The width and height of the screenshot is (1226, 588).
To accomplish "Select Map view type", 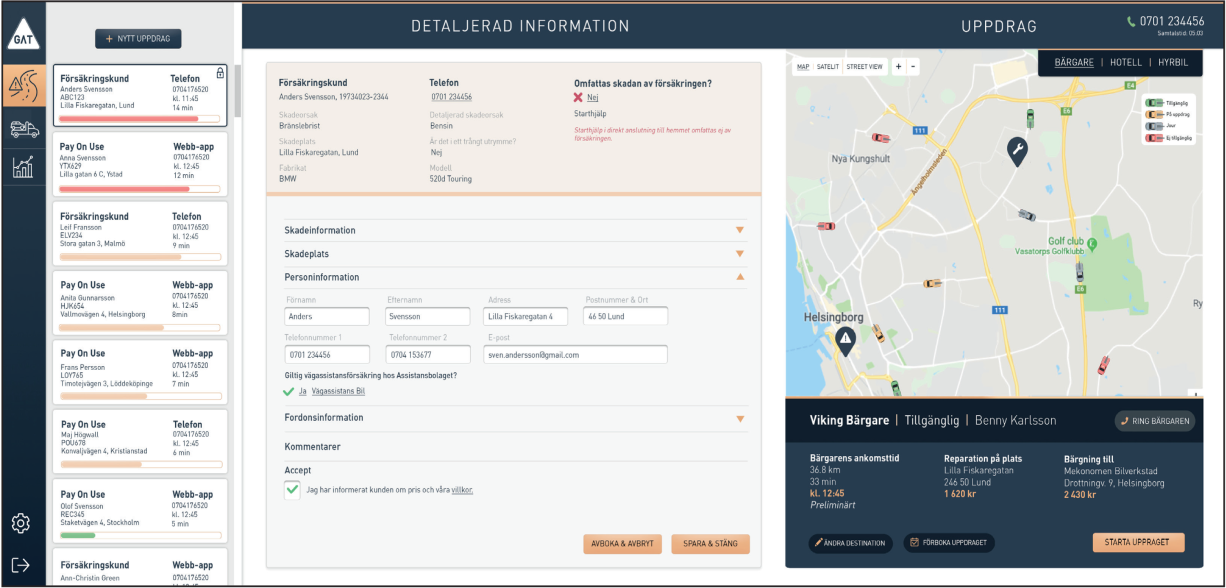I will tap(803, 67).
